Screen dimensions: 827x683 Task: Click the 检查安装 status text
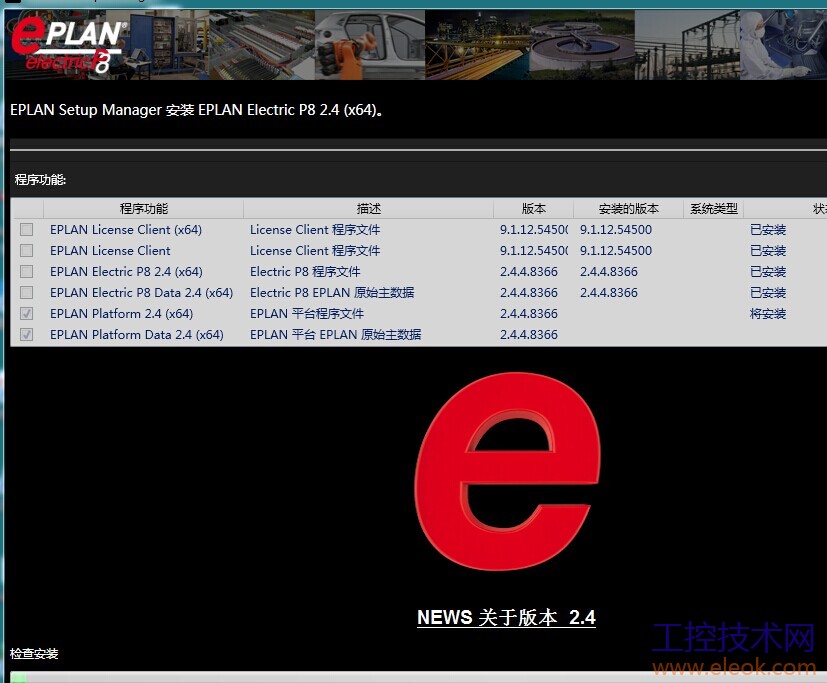coord(34,654)
